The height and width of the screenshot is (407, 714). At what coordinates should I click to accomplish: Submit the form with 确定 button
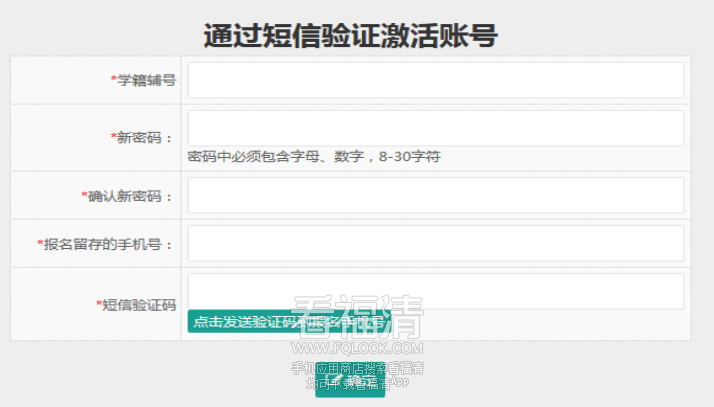tap(350, 382)
